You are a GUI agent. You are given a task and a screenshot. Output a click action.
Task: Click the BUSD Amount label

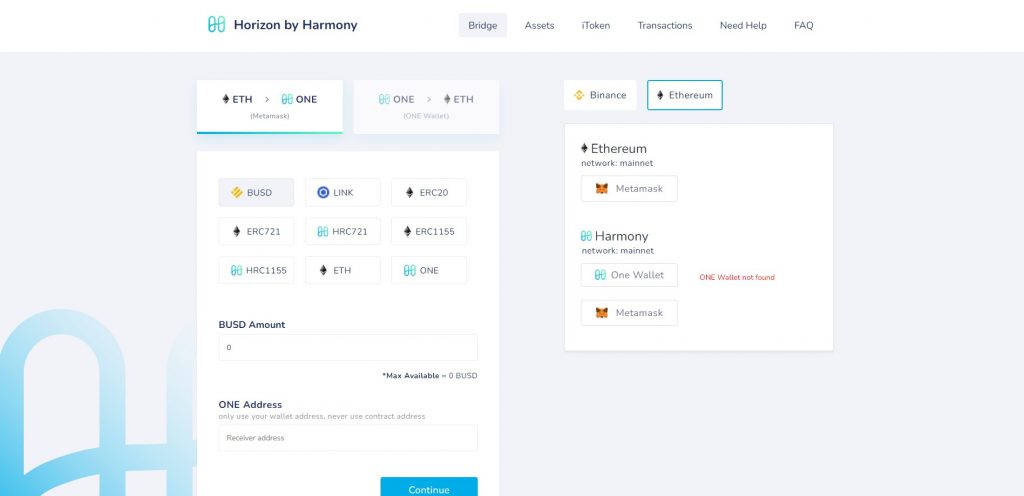click(252, 324)
